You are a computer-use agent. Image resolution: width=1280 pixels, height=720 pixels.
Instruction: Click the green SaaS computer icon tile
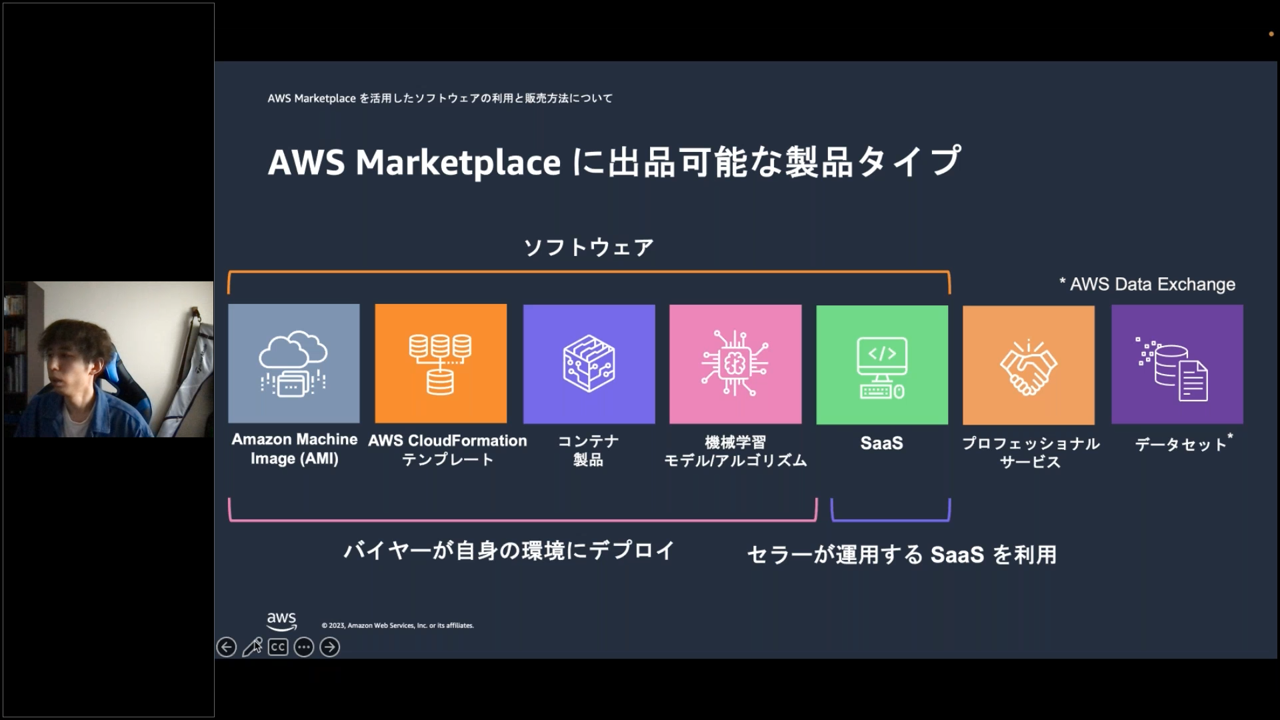[882, 364]
